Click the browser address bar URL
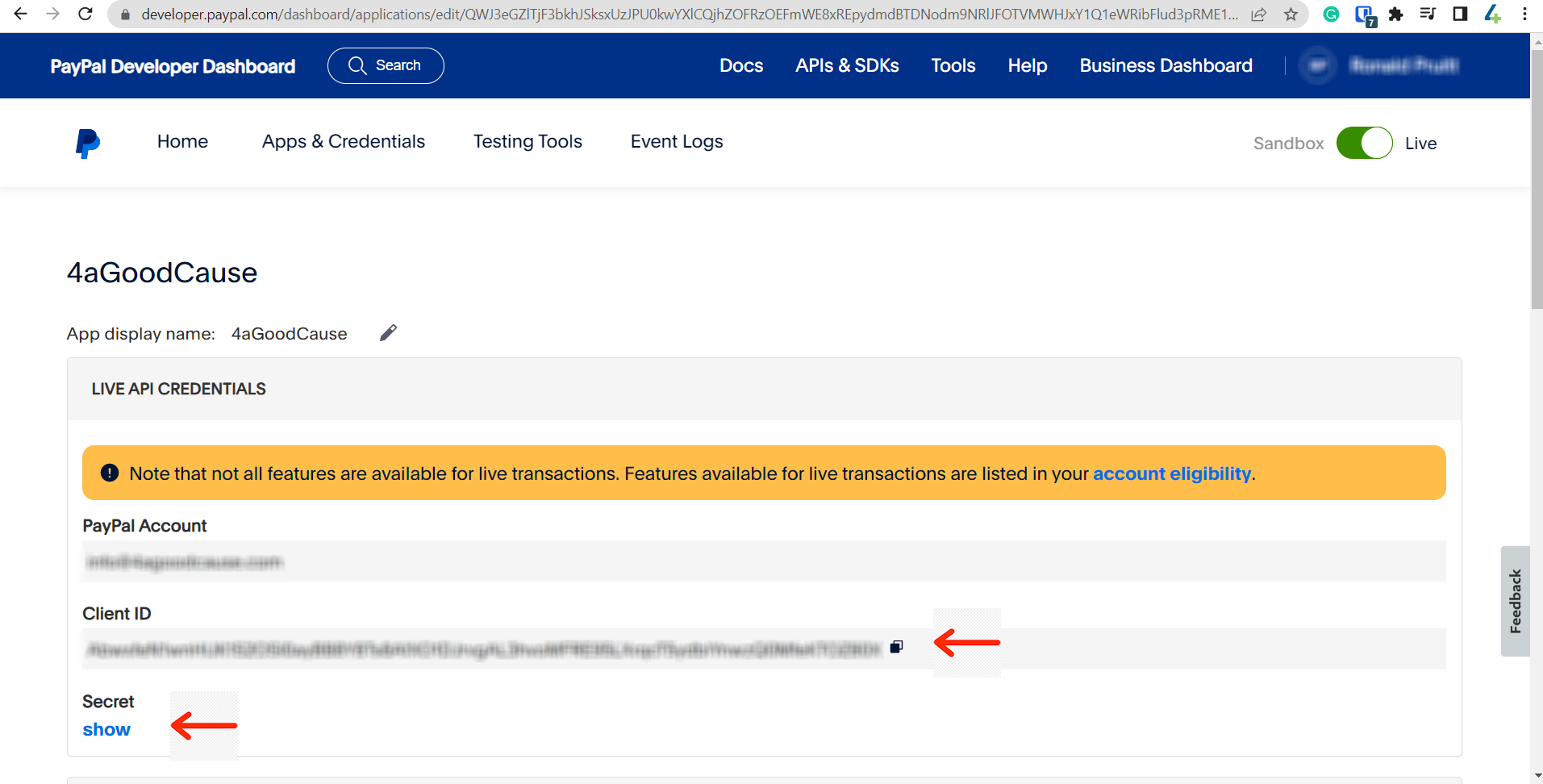This screenshot has height=784, width=1543. click(x=690, y=15)
